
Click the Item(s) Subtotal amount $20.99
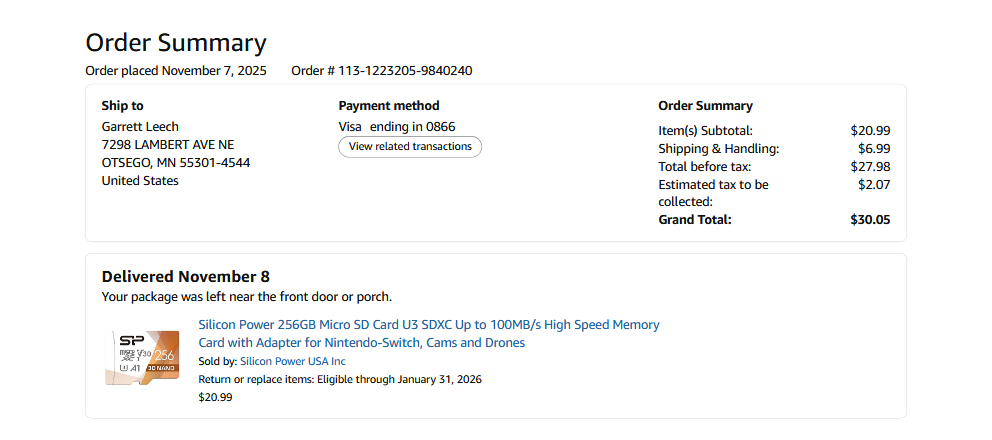870,130
